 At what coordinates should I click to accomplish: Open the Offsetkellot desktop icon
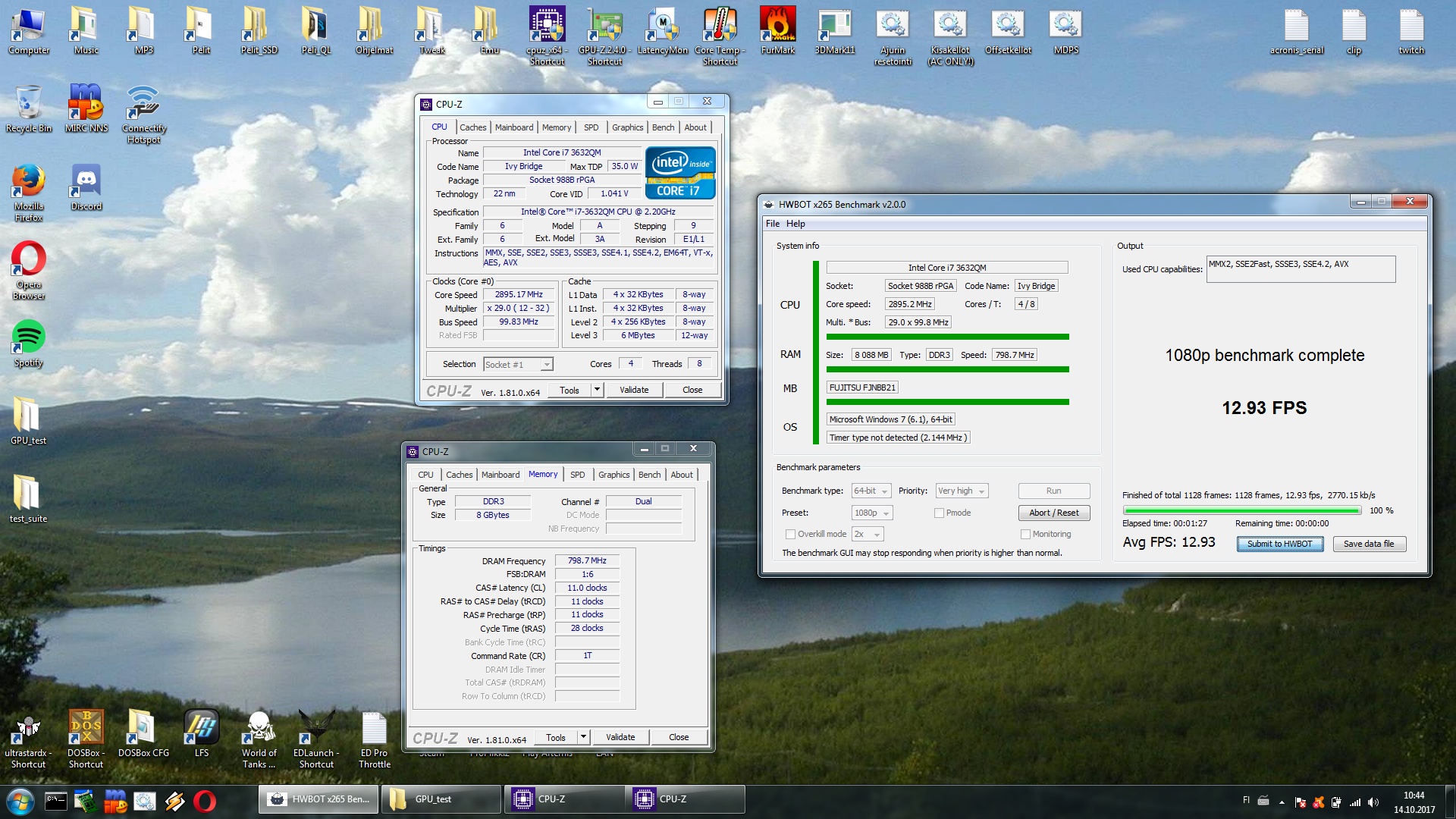pyautogui.click(x=1008, y=30)
